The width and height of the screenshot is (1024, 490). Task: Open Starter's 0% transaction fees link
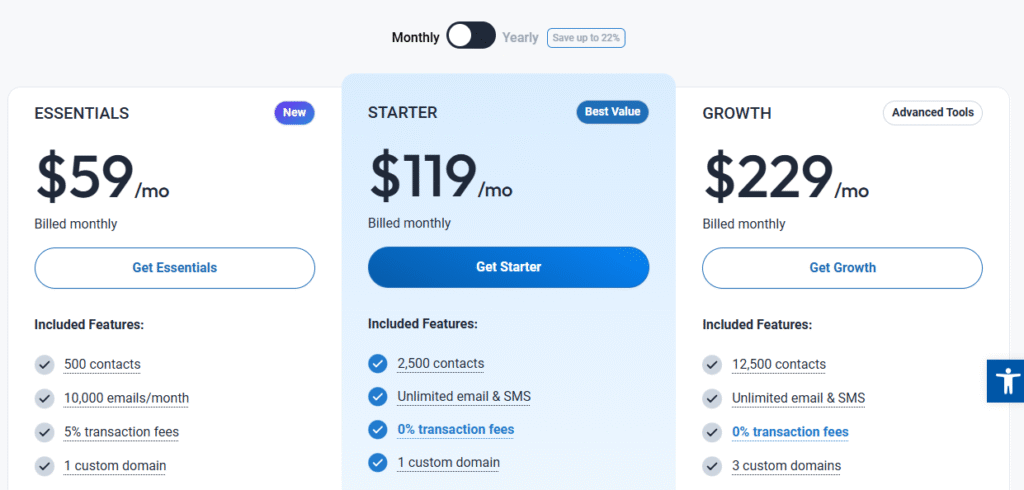pos(455,430)
